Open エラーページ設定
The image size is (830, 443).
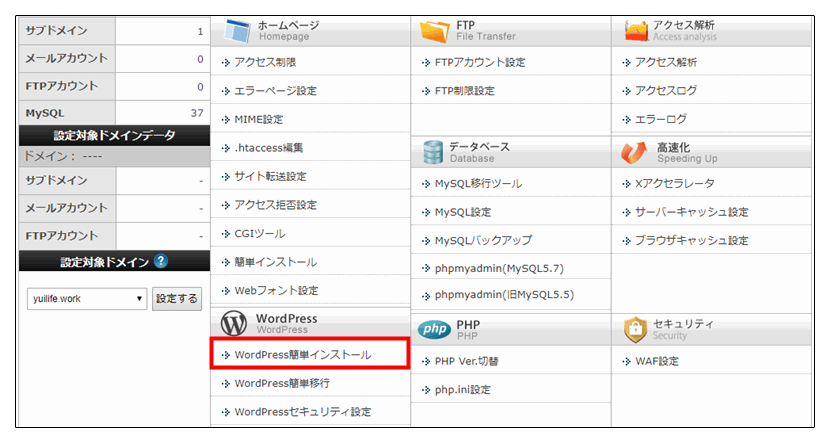click(276, 91)
